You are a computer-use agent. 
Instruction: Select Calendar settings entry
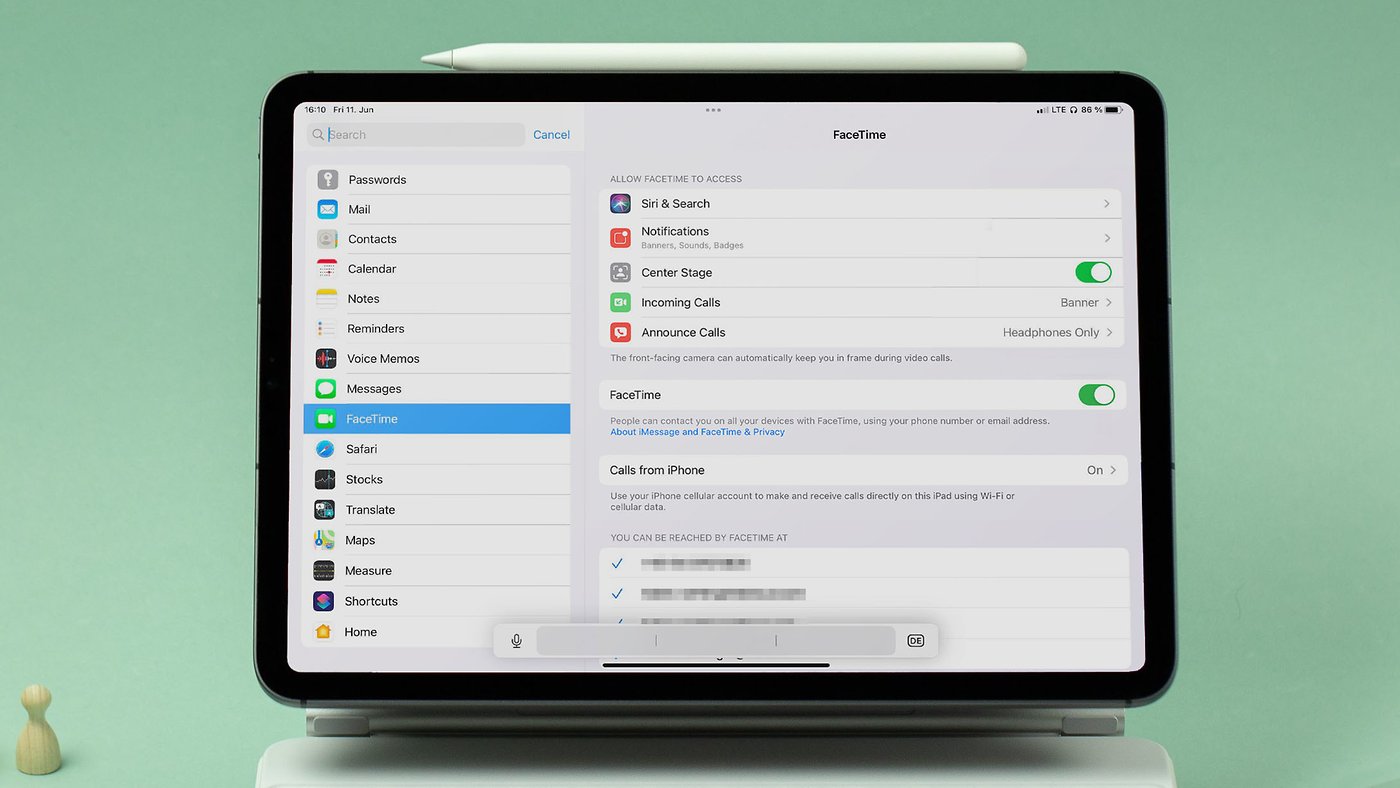click(440, 269)
